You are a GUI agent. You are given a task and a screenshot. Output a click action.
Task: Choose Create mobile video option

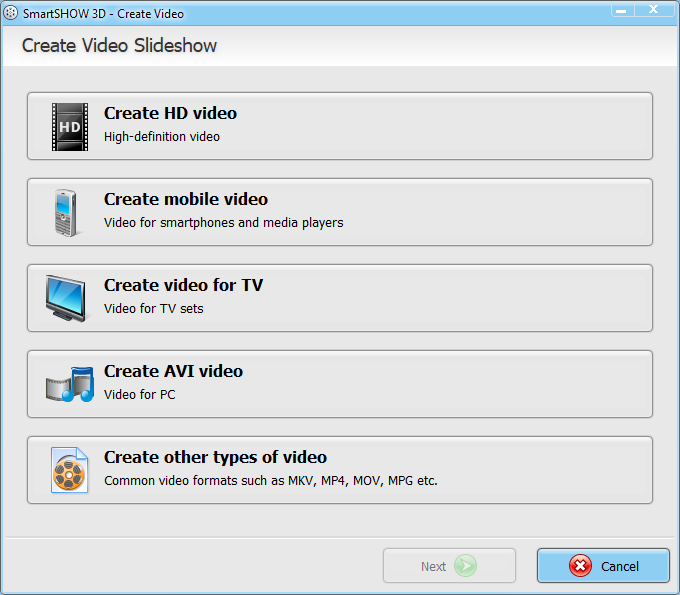tap(340, 212)
